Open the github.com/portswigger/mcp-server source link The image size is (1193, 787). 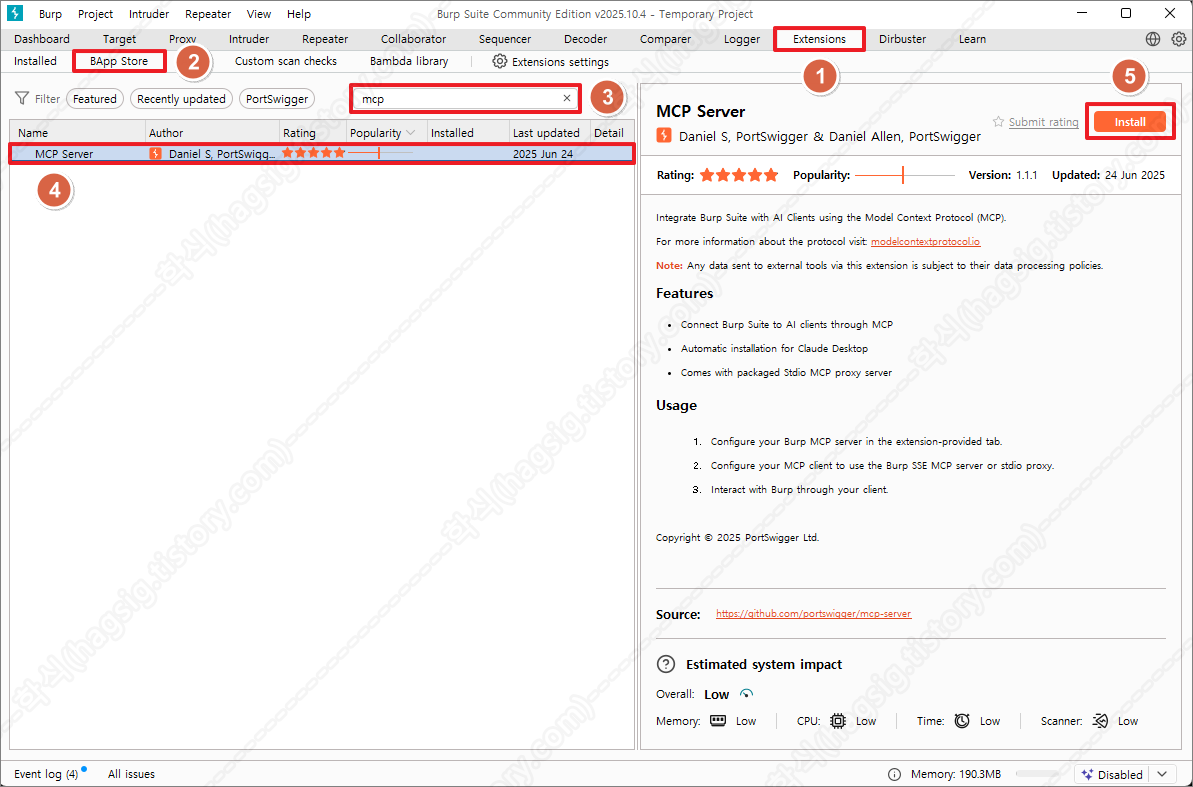(813, 613)
